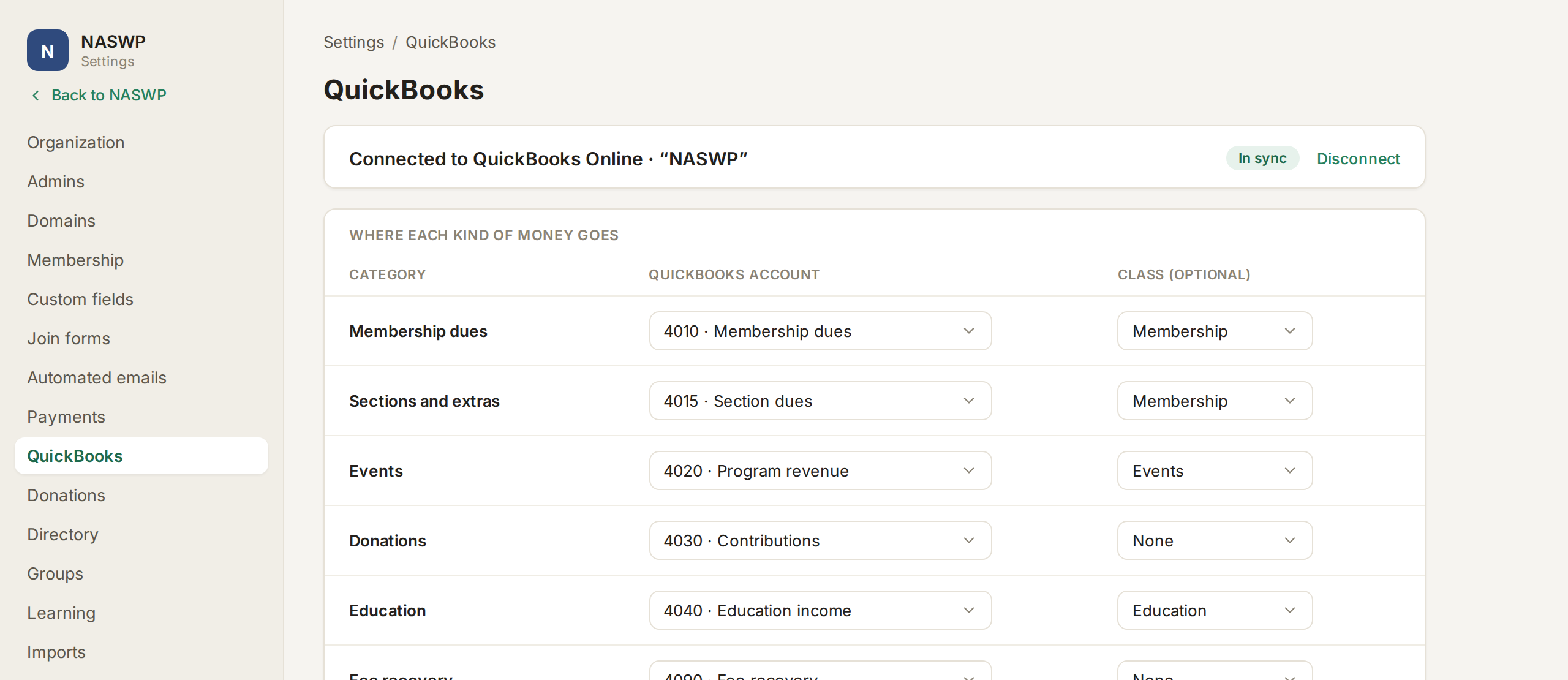Viewport: 1568px width, 680px height.
Task: Open Organization settings
Action: coord(141,142)
